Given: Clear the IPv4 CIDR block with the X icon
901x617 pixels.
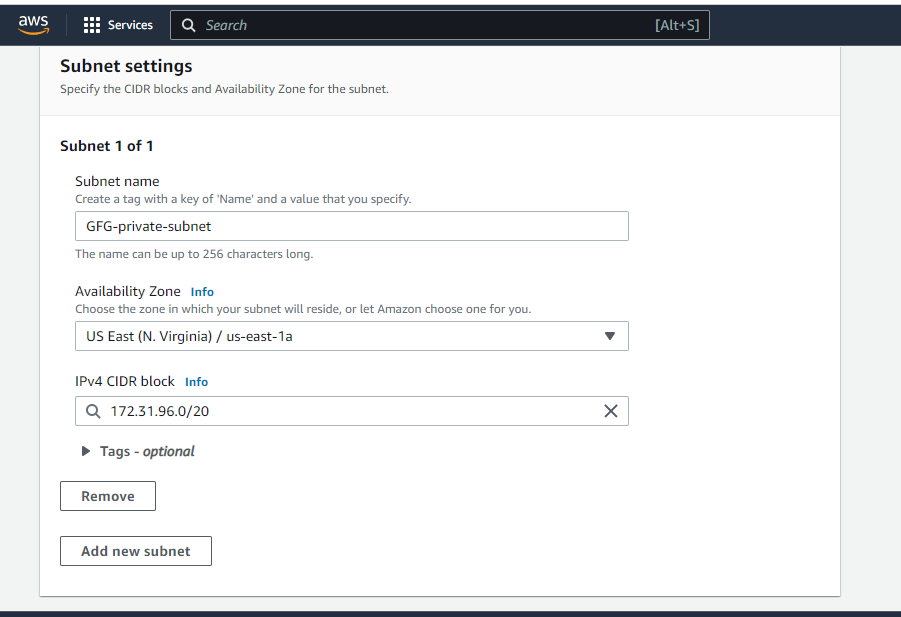Looking at the screenshot, I should 610,411.
